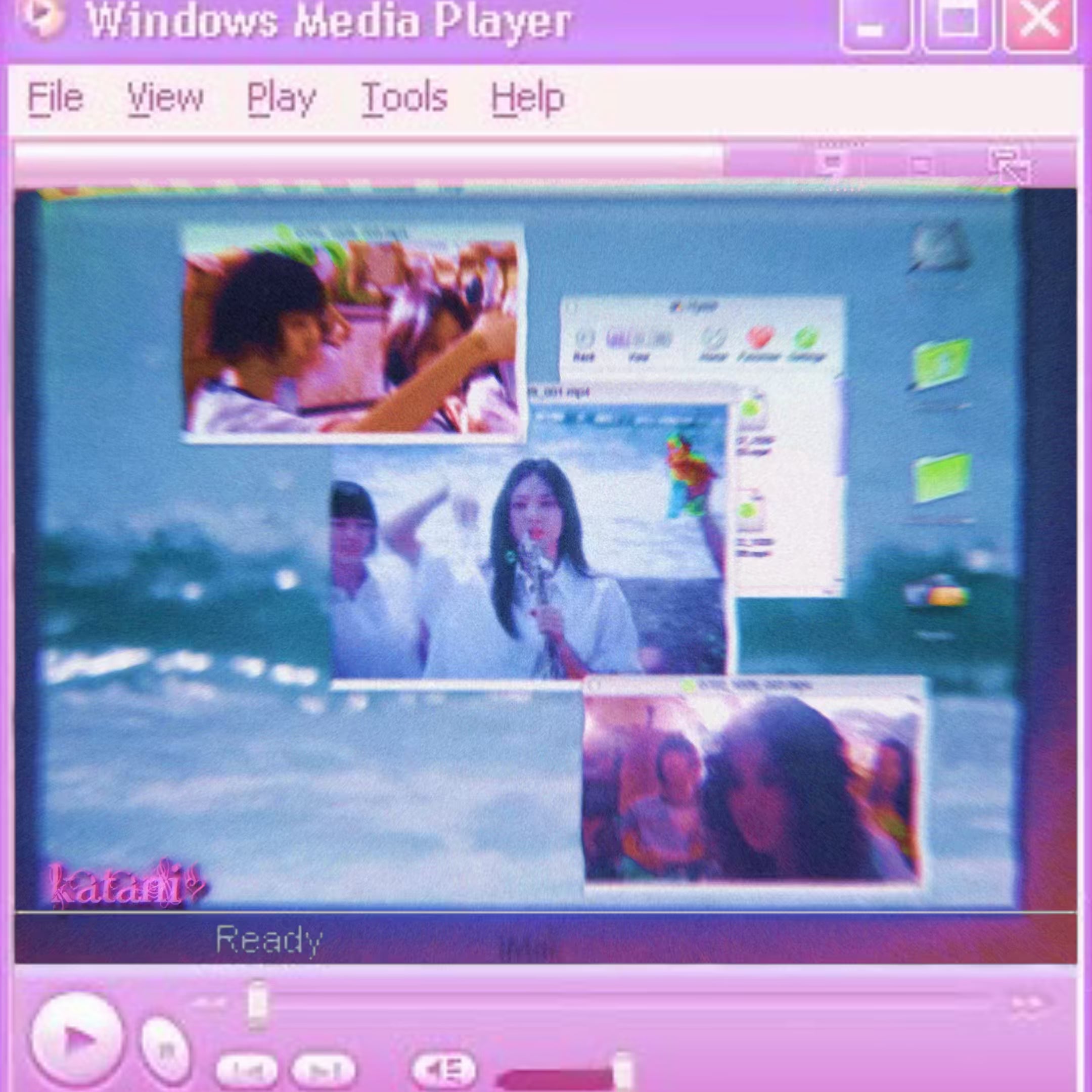1092x1092 pixels.
Task: Click the rewind arrows left of seek bar
Action: pos(209,1003)
